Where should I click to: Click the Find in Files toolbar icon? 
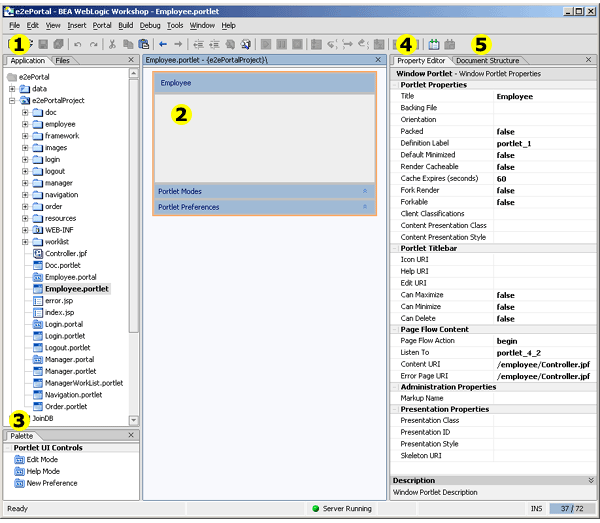click(x=246, y=44)
